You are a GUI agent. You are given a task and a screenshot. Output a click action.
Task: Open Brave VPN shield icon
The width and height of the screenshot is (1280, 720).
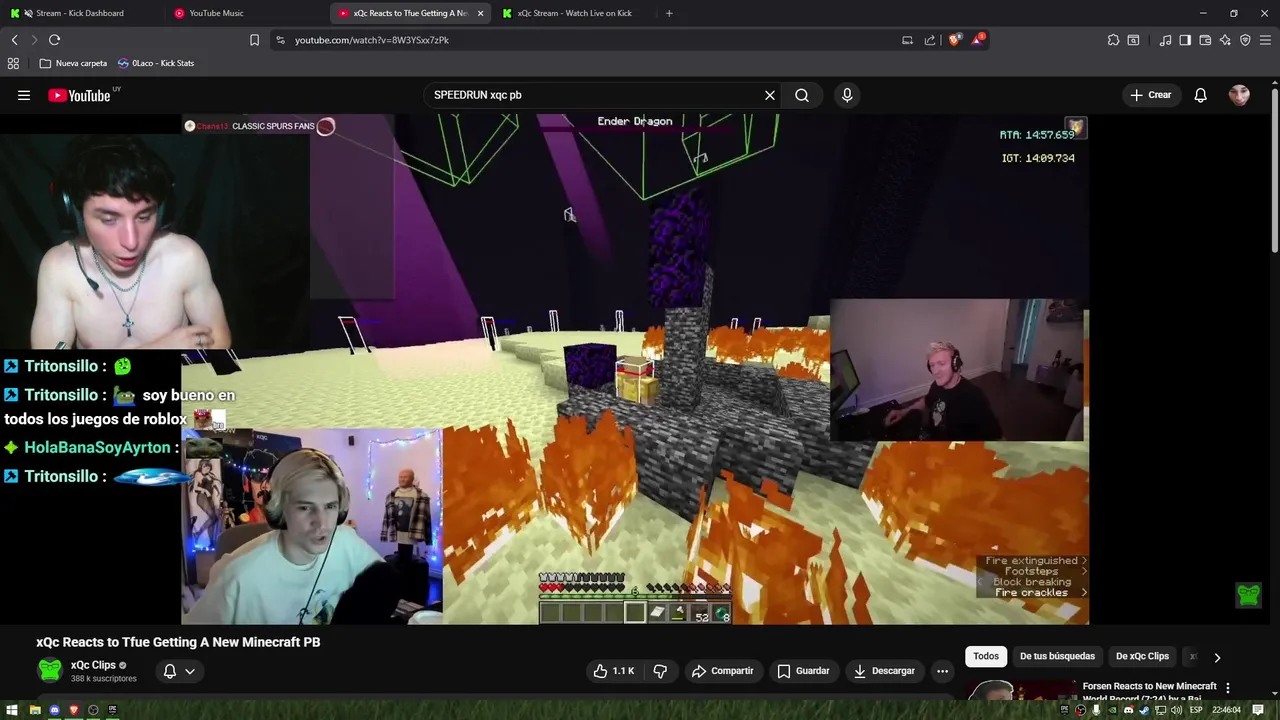(x=1245, y=40)
